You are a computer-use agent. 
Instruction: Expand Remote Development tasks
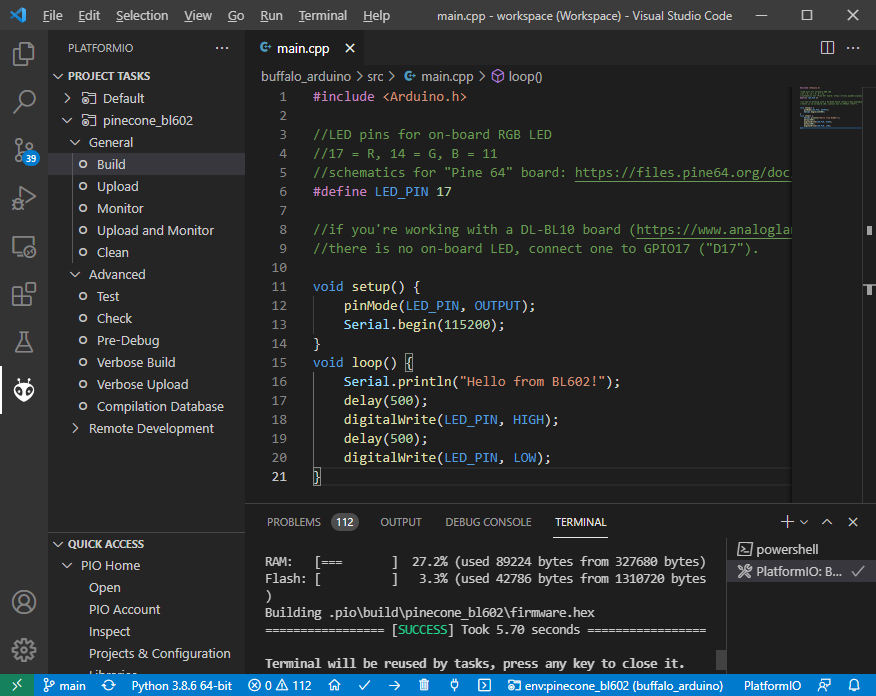pos(75,428)
